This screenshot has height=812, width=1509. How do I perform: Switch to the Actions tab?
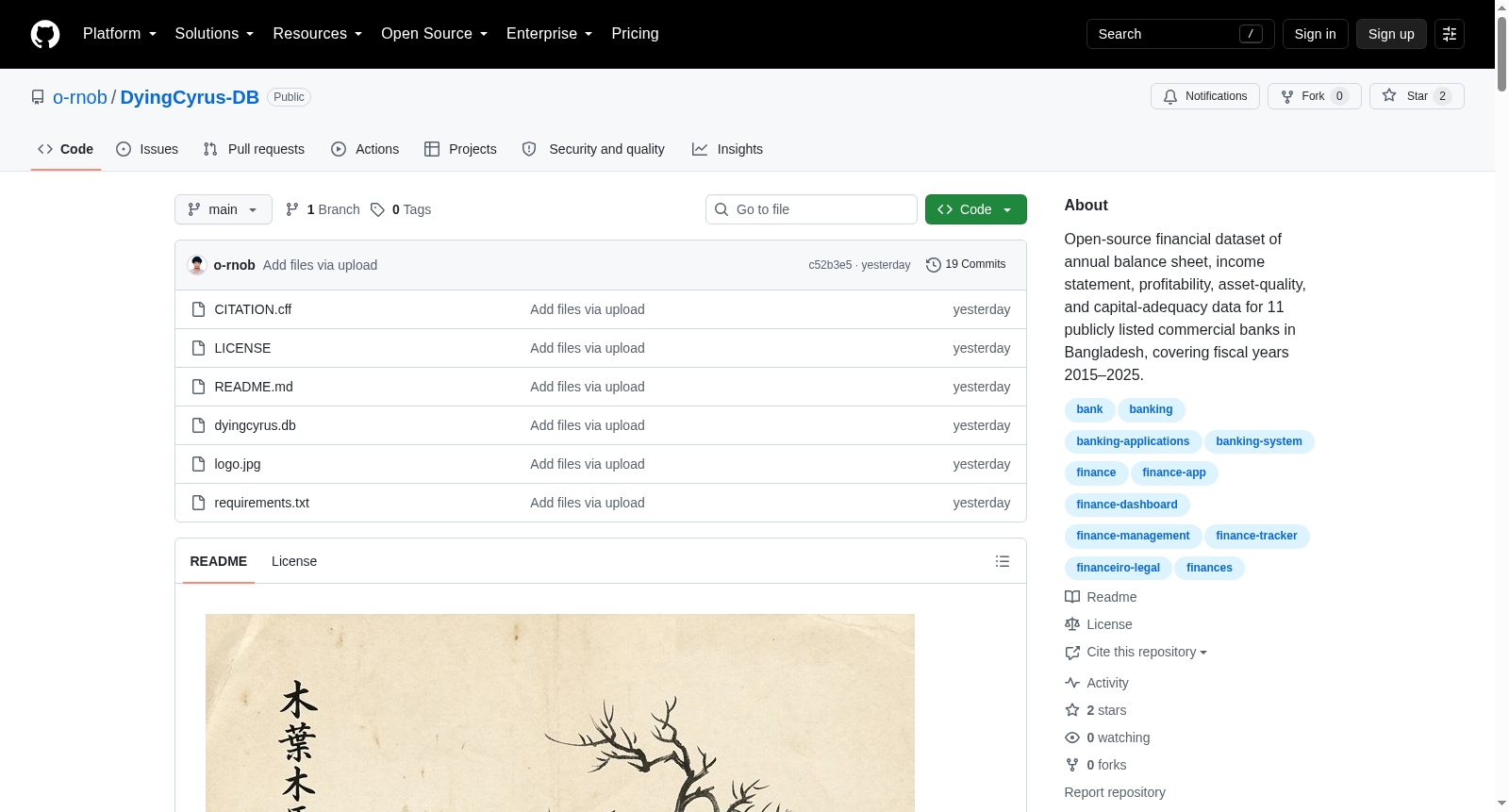coord(365,149)
